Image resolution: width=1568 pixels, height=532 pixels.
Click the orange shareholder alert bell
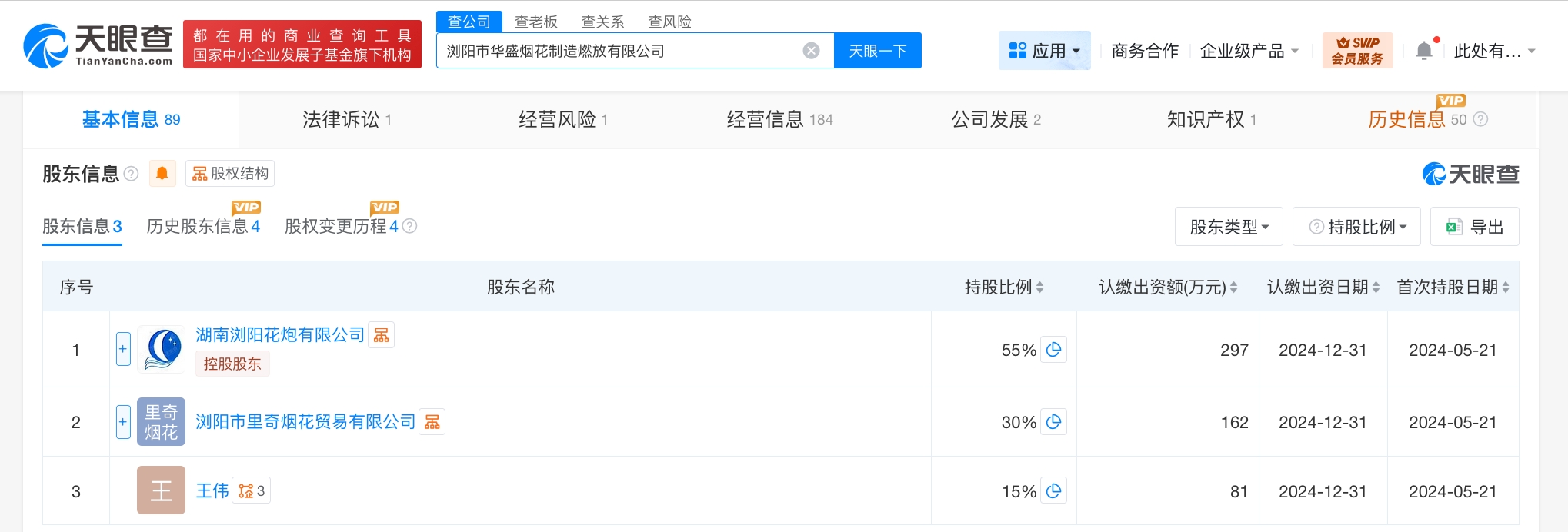coord(162,174)
